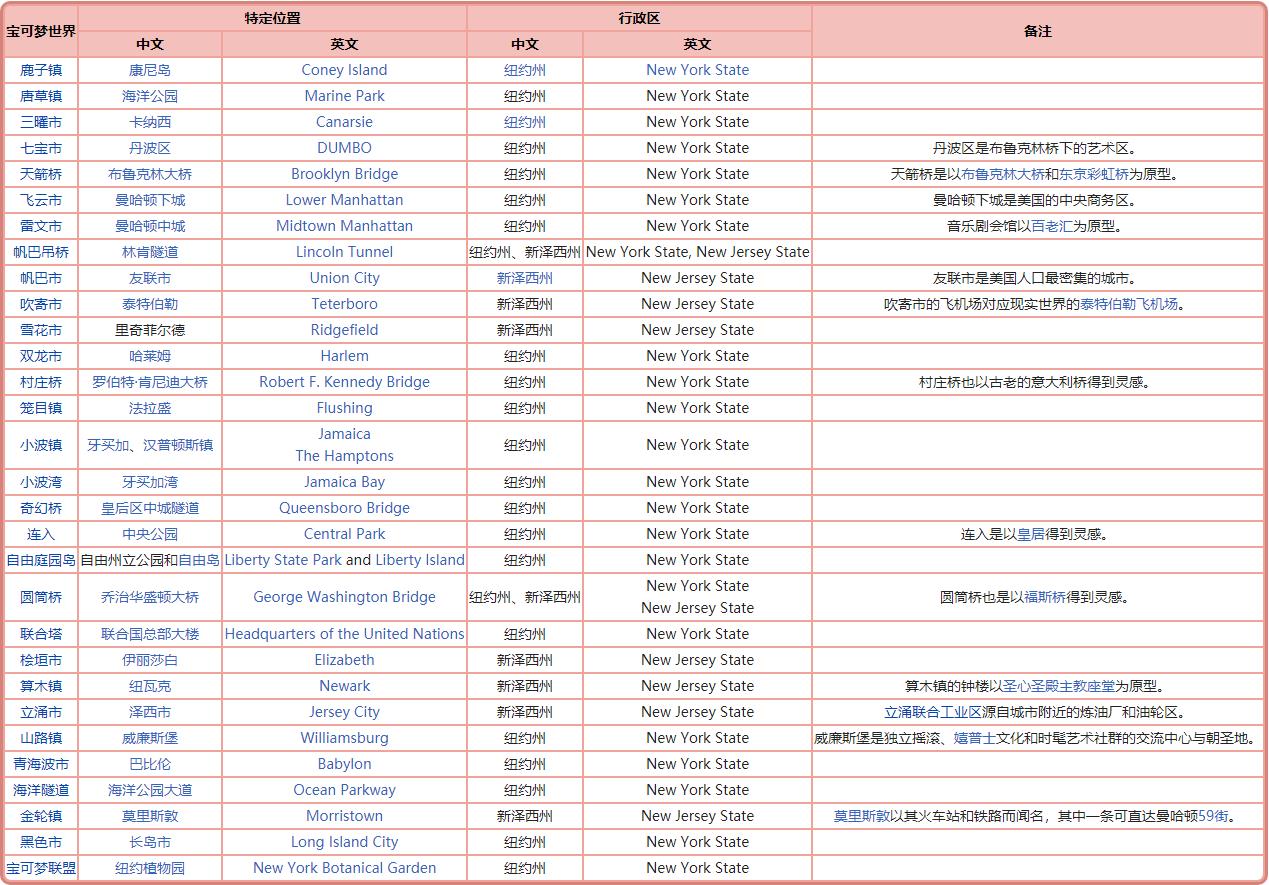Click the DUMBO link
Image resolution: width=1269 pixels, height=885 pixels.
[x=344, y=148]
